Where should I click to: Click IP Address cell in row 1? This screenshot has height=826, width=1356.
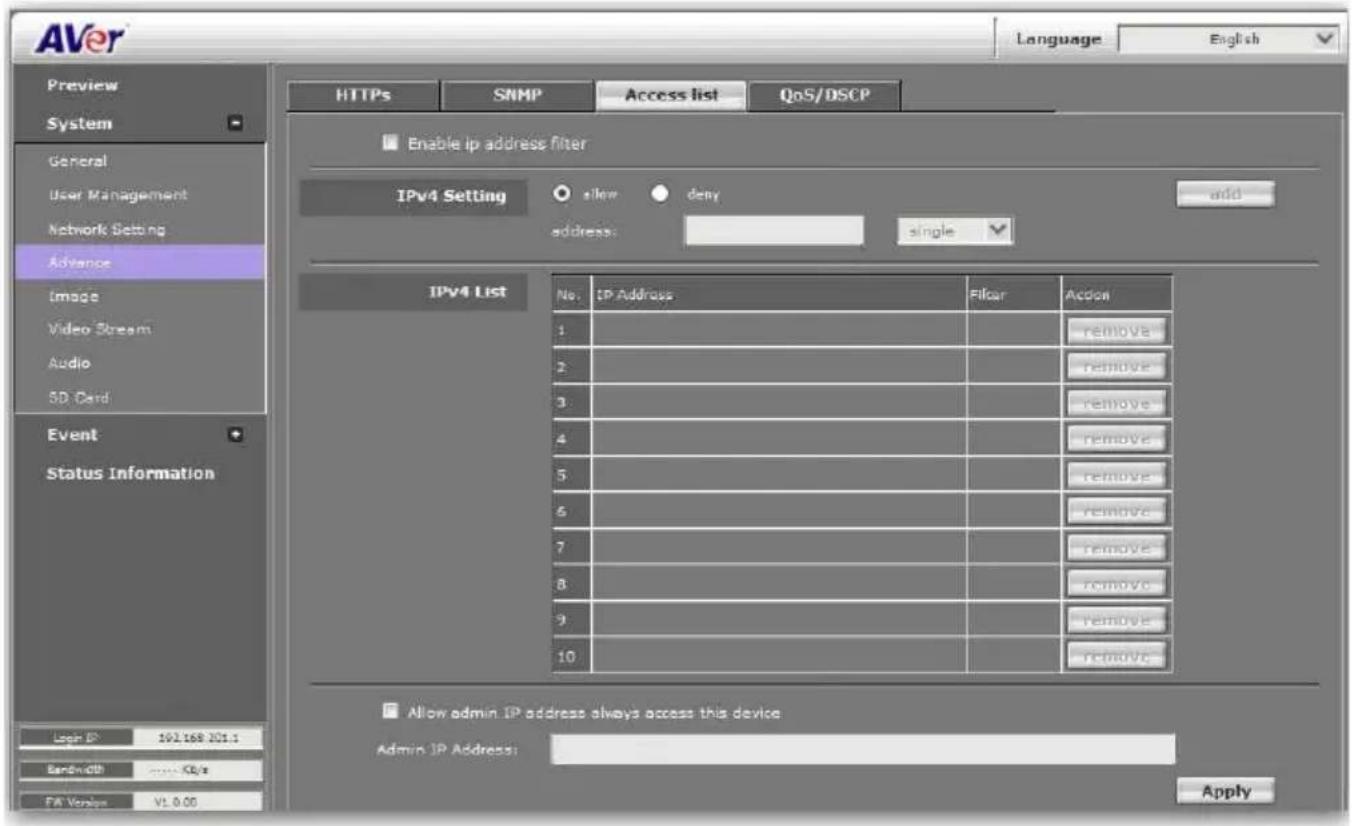click(x=779, y=330)
